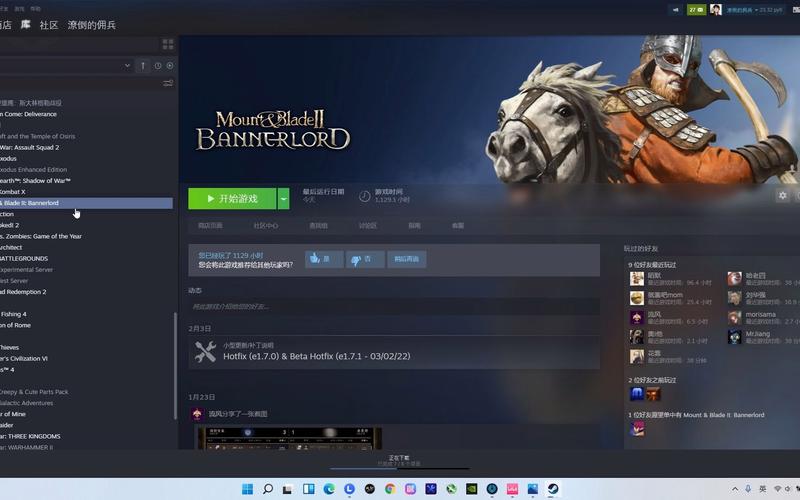
Task: Click the announcements megaphone icon
Action: coord(676,10)
